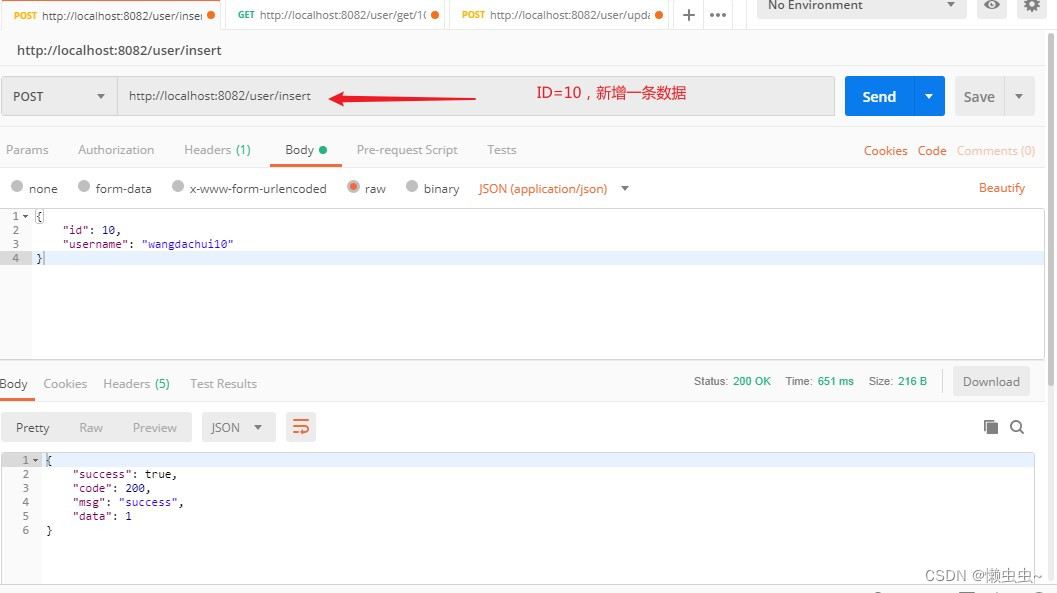Open a new request tab with plus icon
The image size is (1057, 593).
(688, 15)
